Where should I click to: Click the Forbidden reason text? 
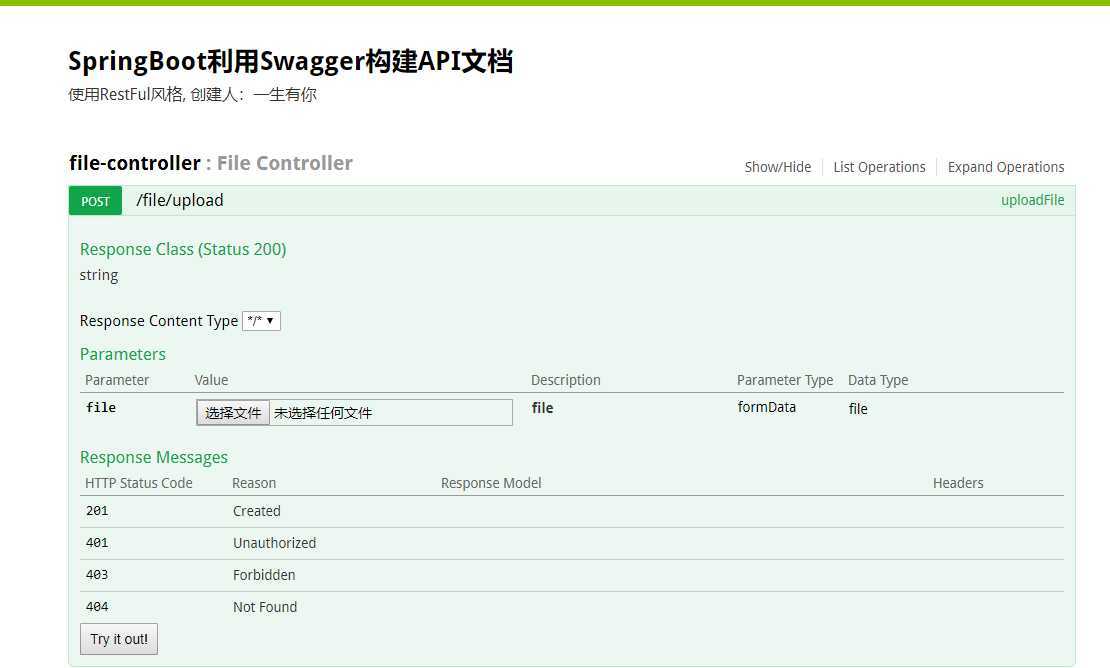(264, 575)
